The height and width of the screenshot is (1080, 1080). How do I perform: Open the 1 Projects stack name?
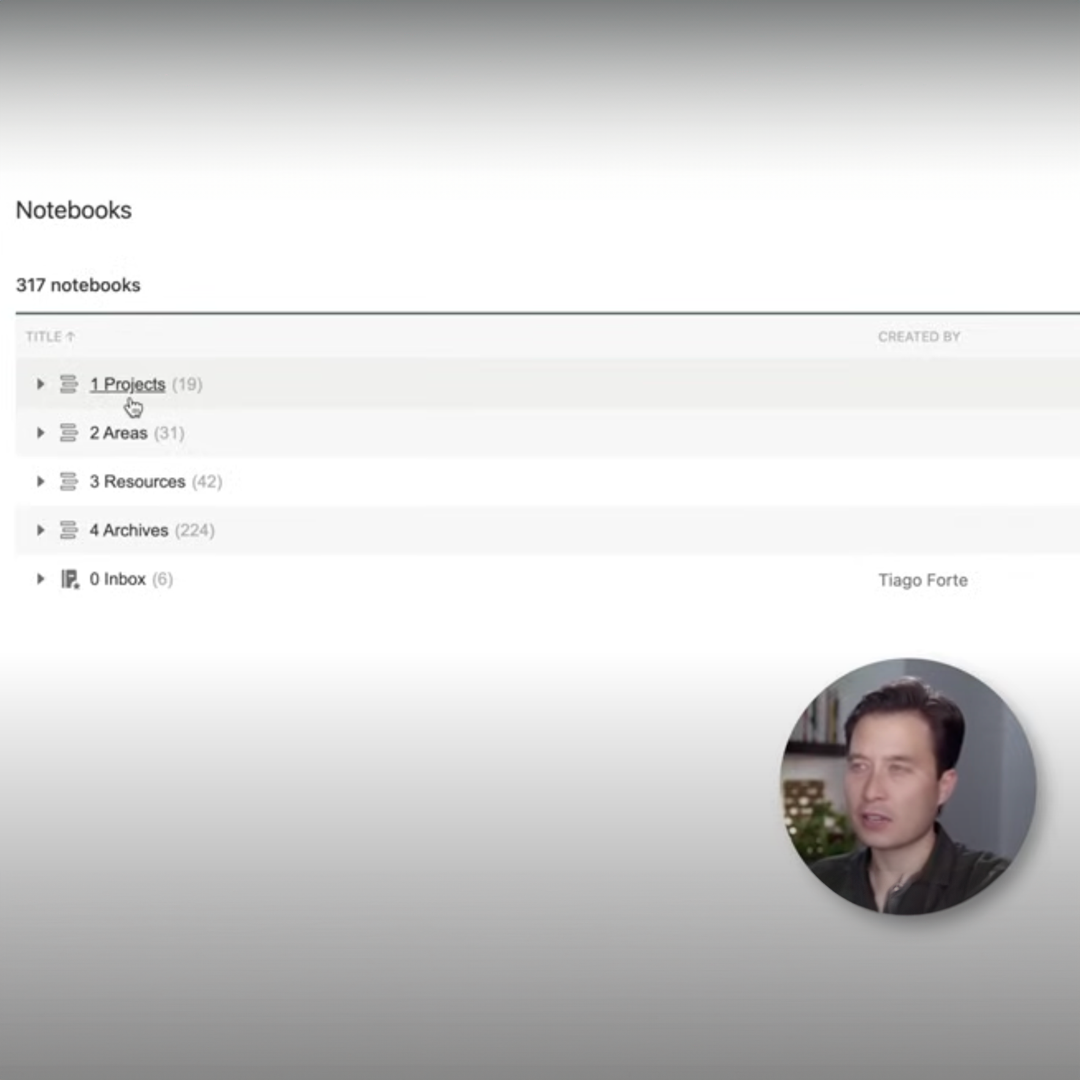tap(127, 384)
